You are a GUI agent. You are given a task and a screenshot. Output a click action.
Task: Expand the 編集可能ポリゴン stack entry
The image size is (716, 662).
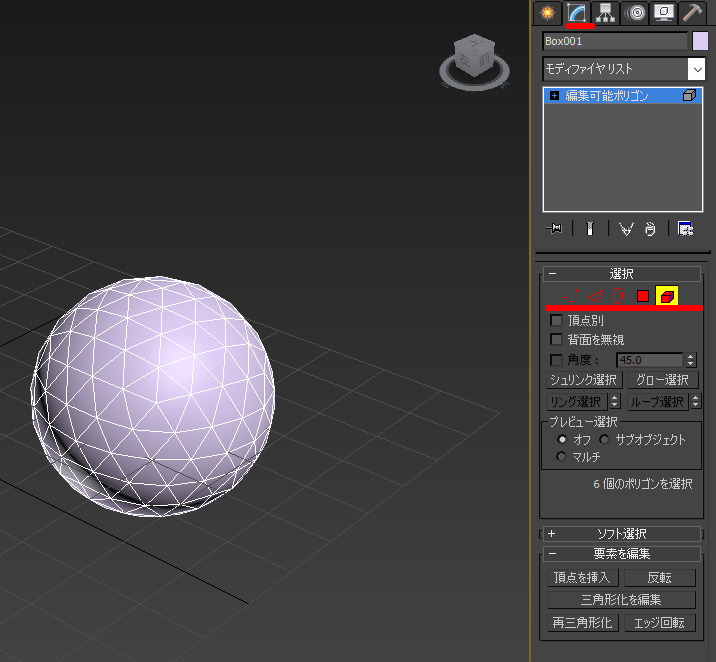(x=554, y=96)
